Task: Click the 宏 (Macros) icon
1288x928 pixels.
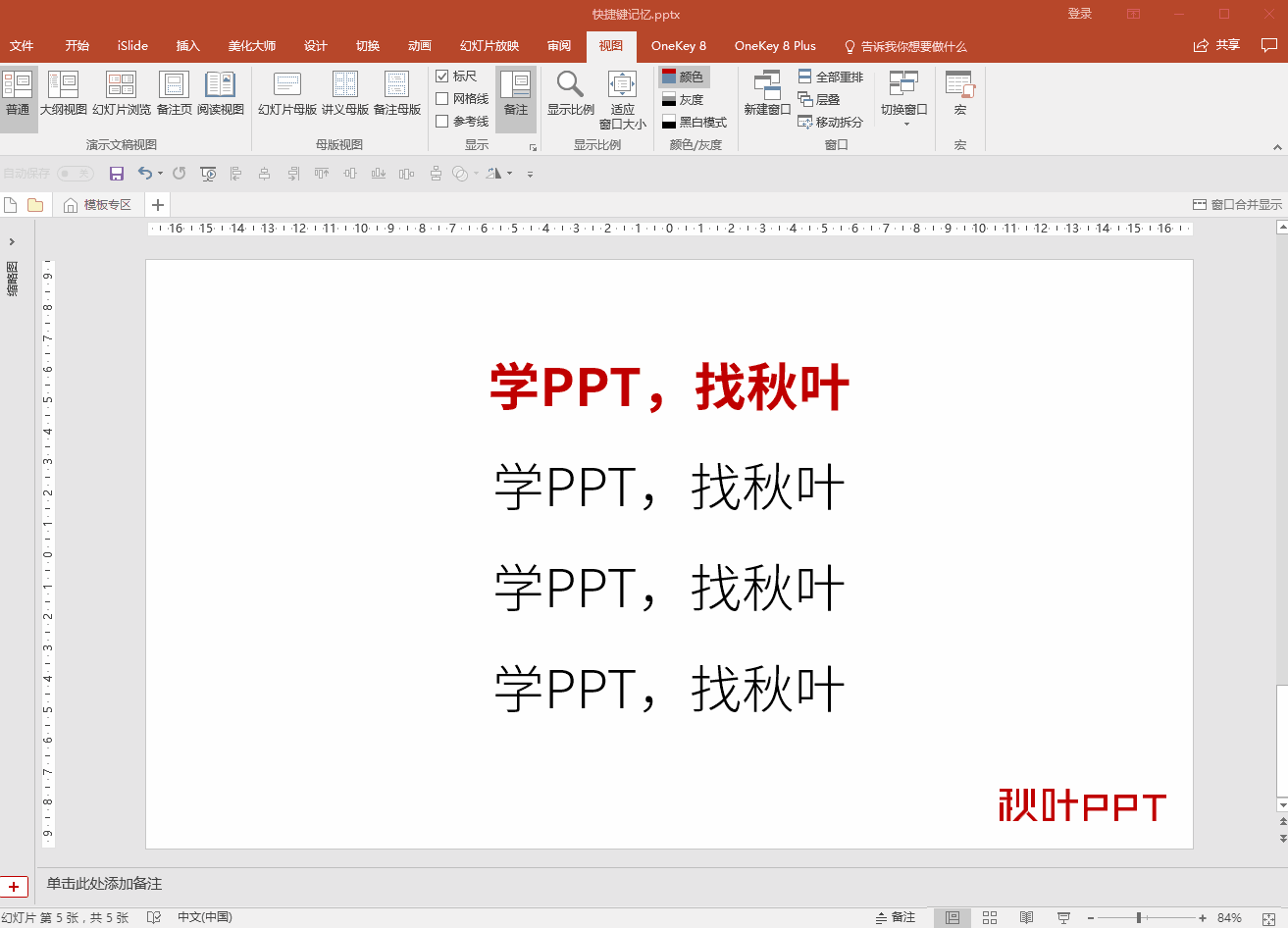Action: tap(959, 93)
